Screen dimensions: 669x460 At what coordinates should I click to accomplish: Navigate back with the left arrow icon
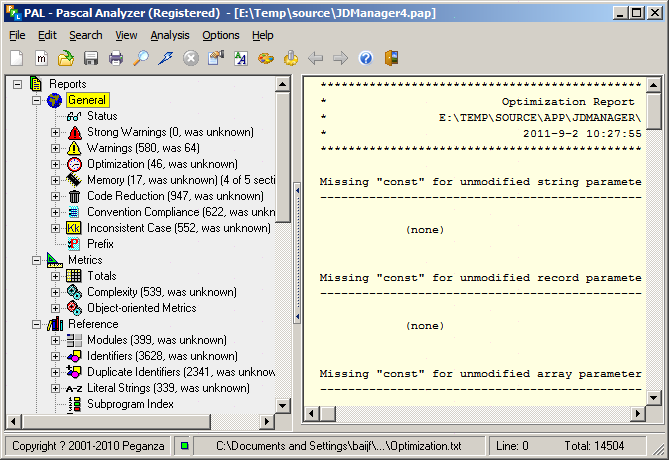pos(316,58)
